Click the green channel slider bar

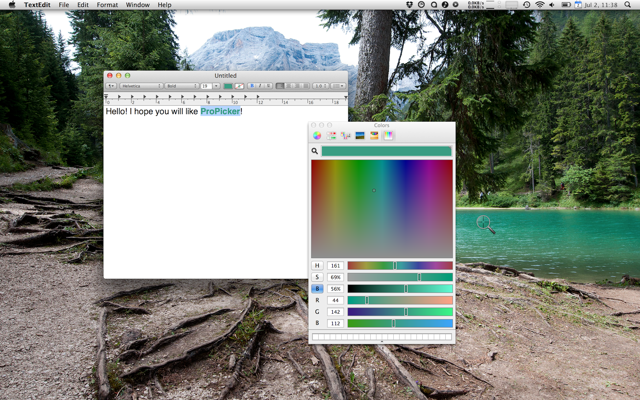click(400, 311)
